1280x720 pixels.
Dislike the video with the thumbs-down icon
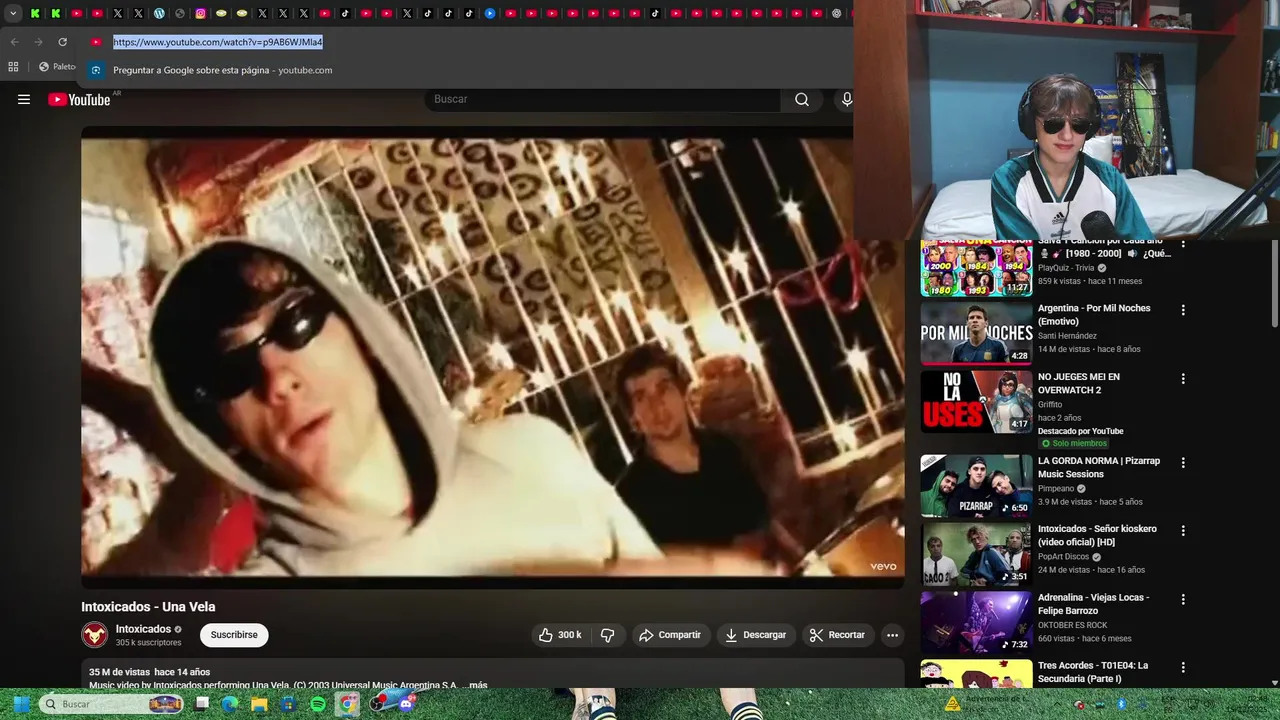coord(607,635)
